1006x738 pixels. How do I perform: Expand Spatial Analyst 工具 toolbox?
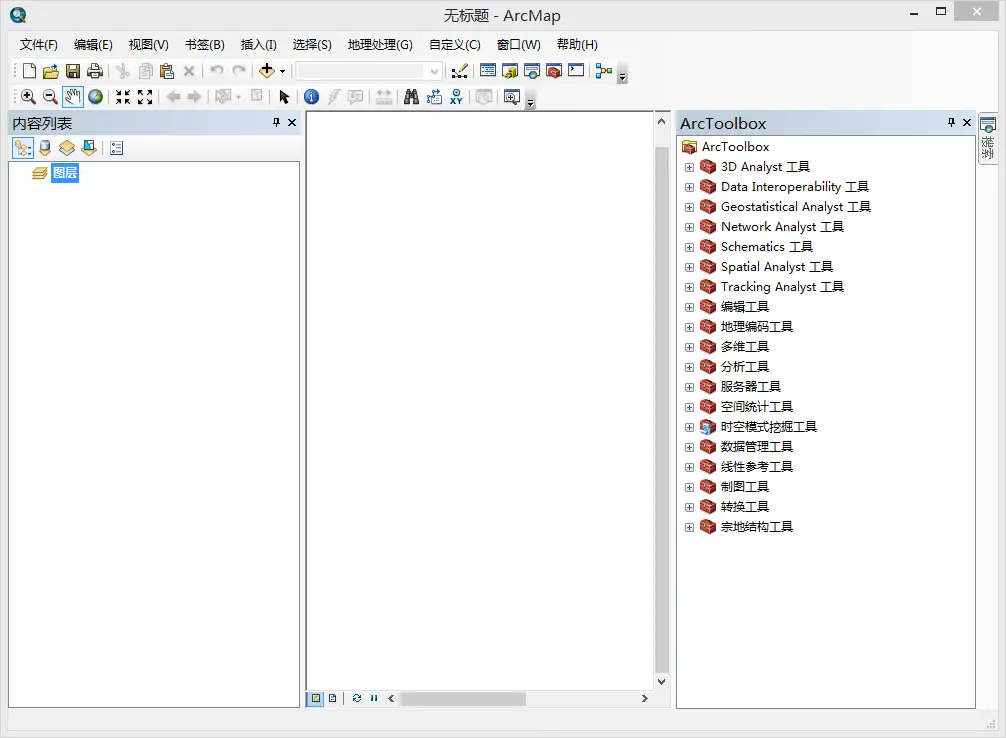pos(689,268)
